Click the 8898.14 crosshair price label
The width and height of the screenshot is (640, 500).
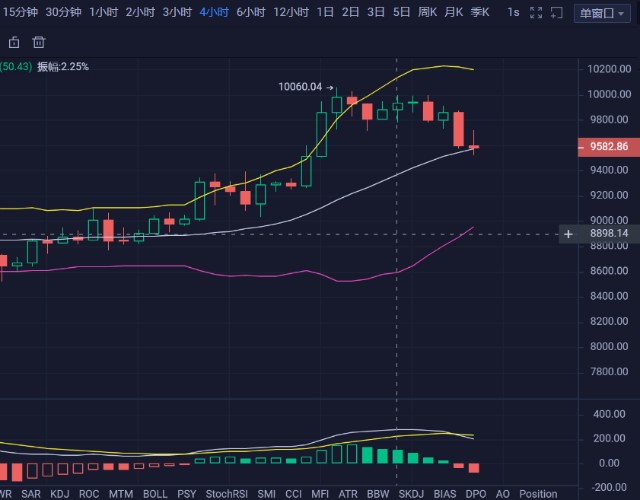pos(609,234)
